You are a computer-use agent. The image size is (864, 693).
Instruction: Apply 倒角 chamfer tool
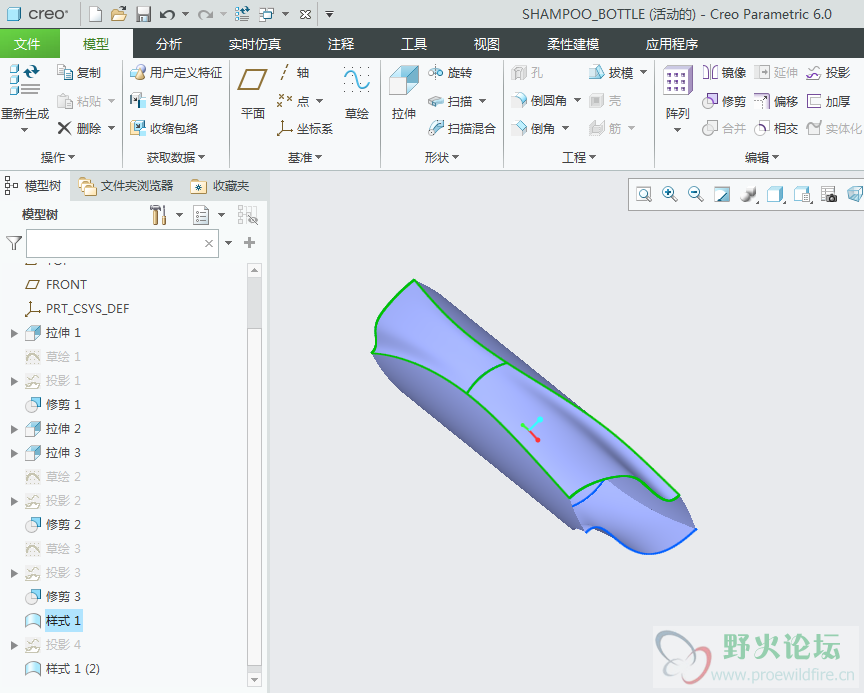tap(533, 128)
